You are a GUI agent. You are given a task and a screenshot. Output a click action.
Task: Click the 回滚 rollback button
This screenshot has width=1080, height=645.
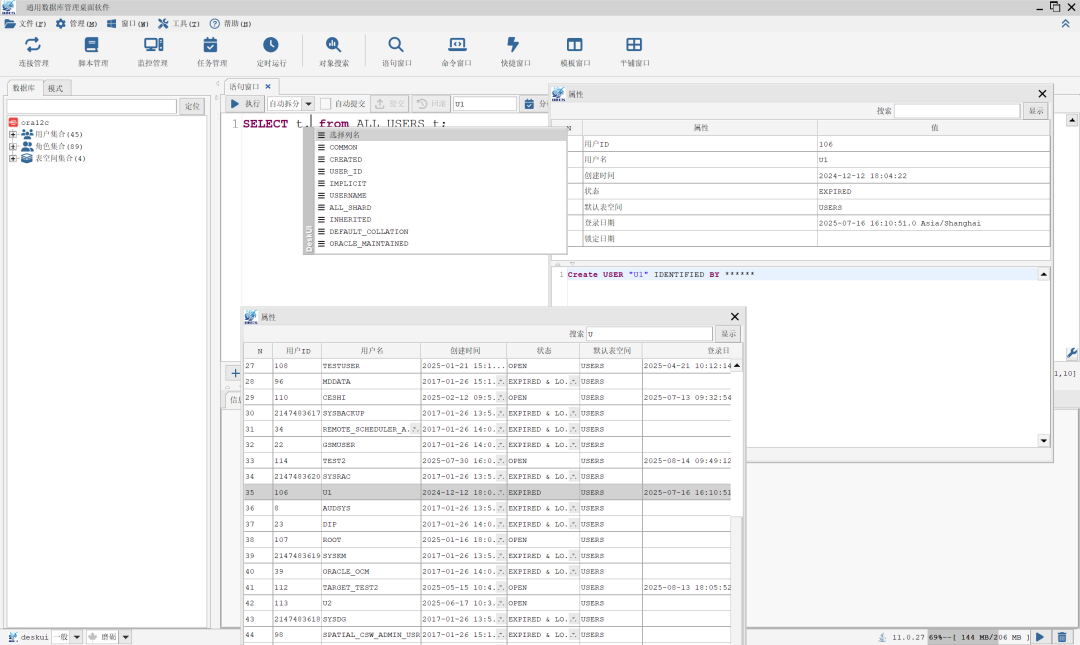432,104
